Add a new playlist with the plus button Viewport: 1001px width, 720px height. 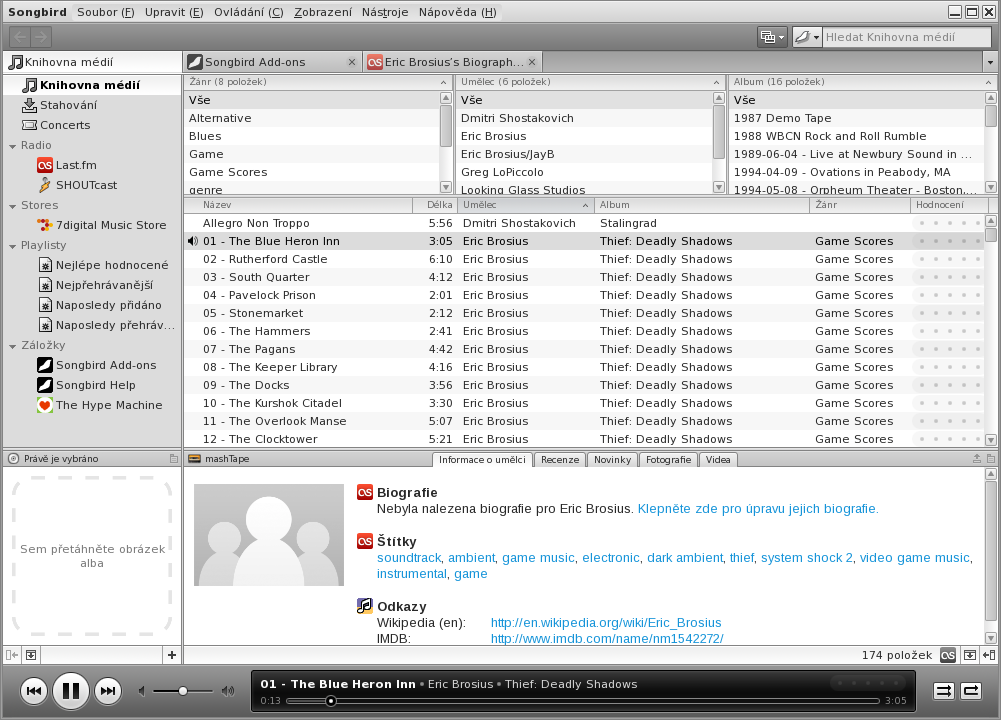point(172,655)
